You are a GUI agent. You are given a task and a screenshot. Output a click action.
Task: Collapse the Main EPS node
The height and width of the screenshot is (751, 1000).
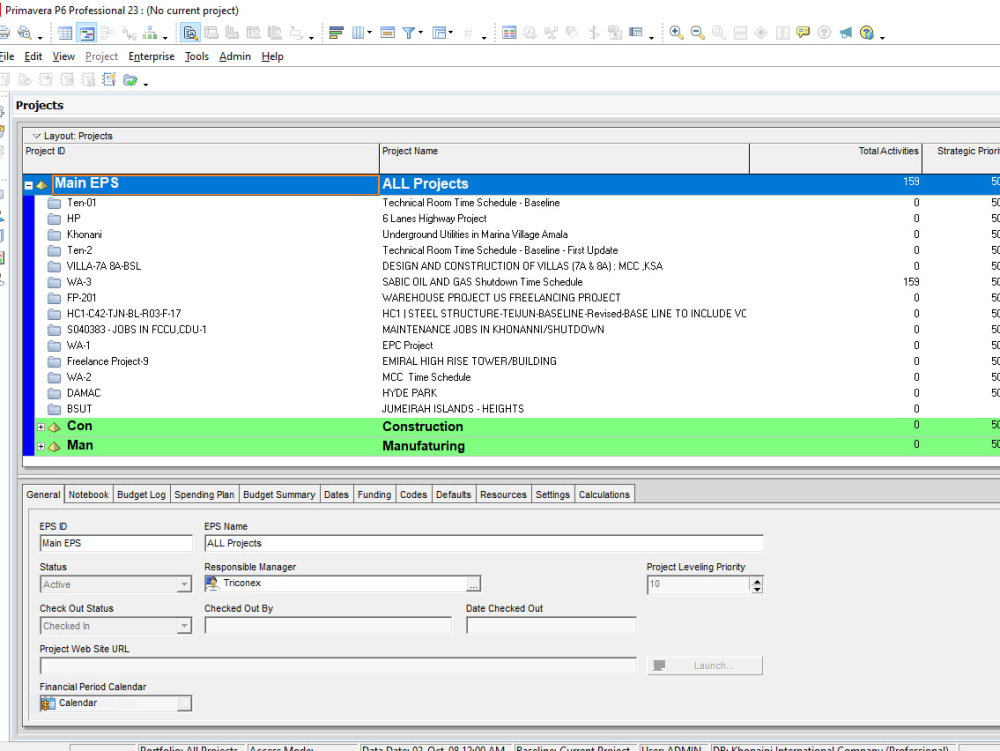point(29,186)
